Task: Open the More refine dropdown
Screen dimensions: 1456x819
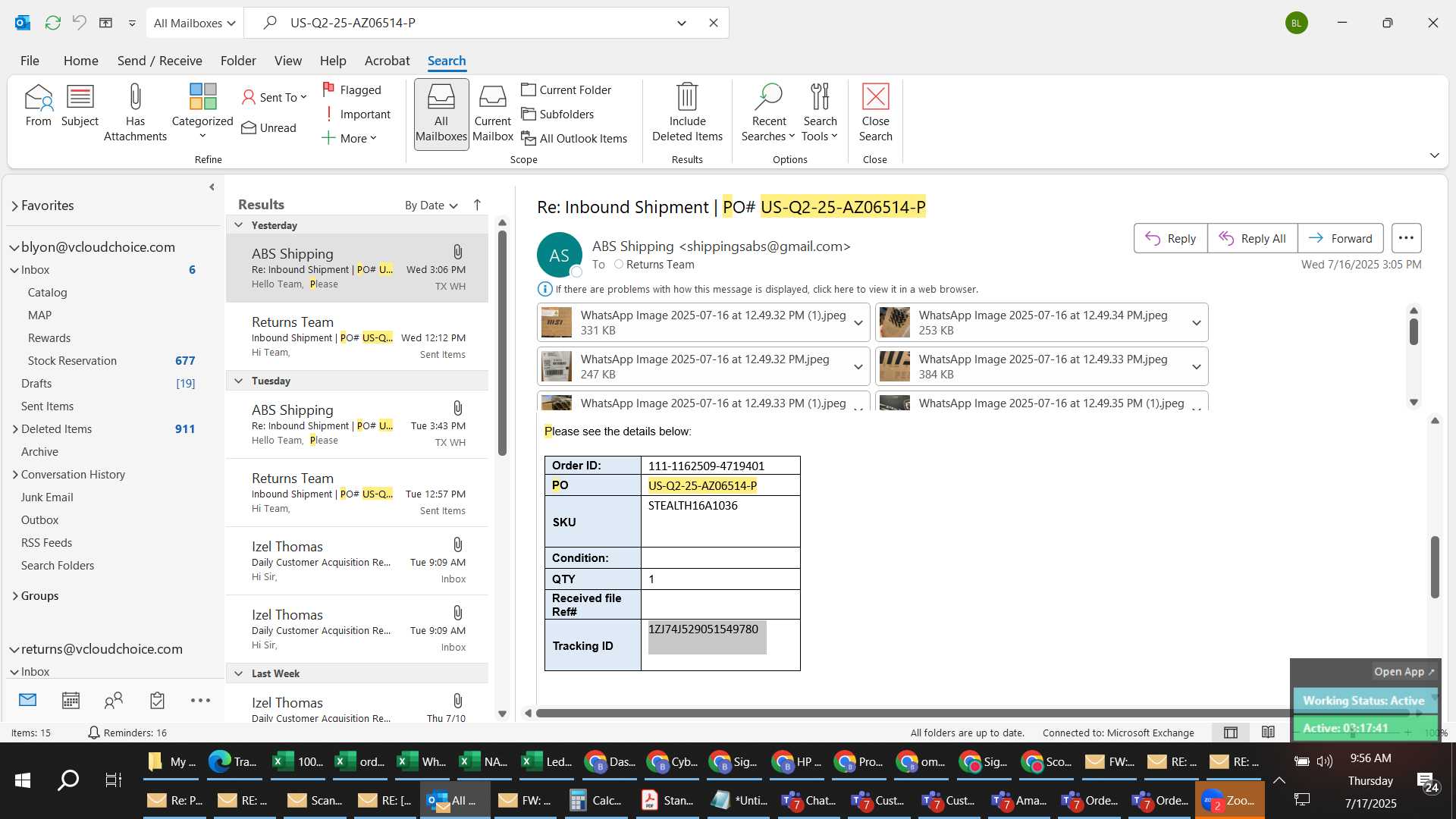Action: (x=350, y=138)
